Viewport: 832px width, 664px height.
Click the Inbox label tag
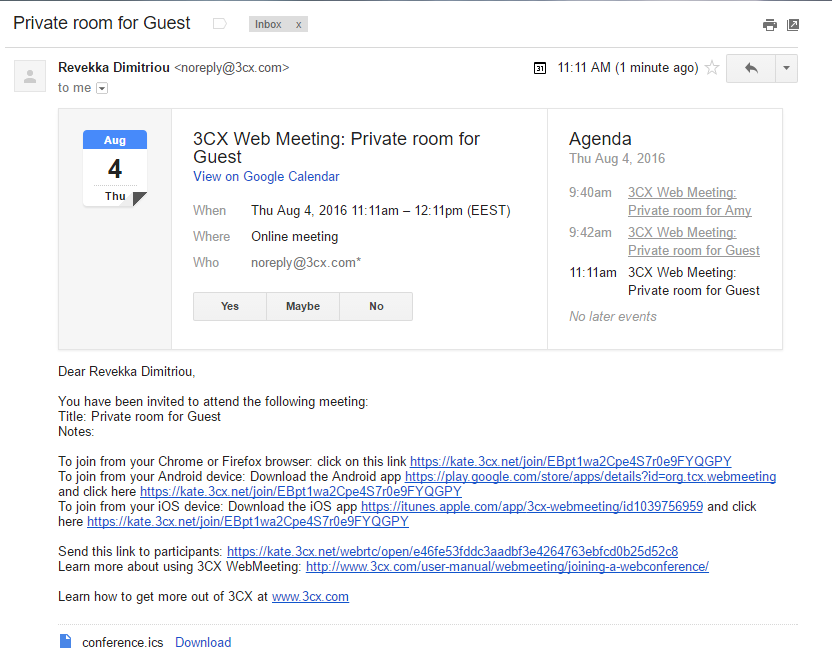click(268, 24)
